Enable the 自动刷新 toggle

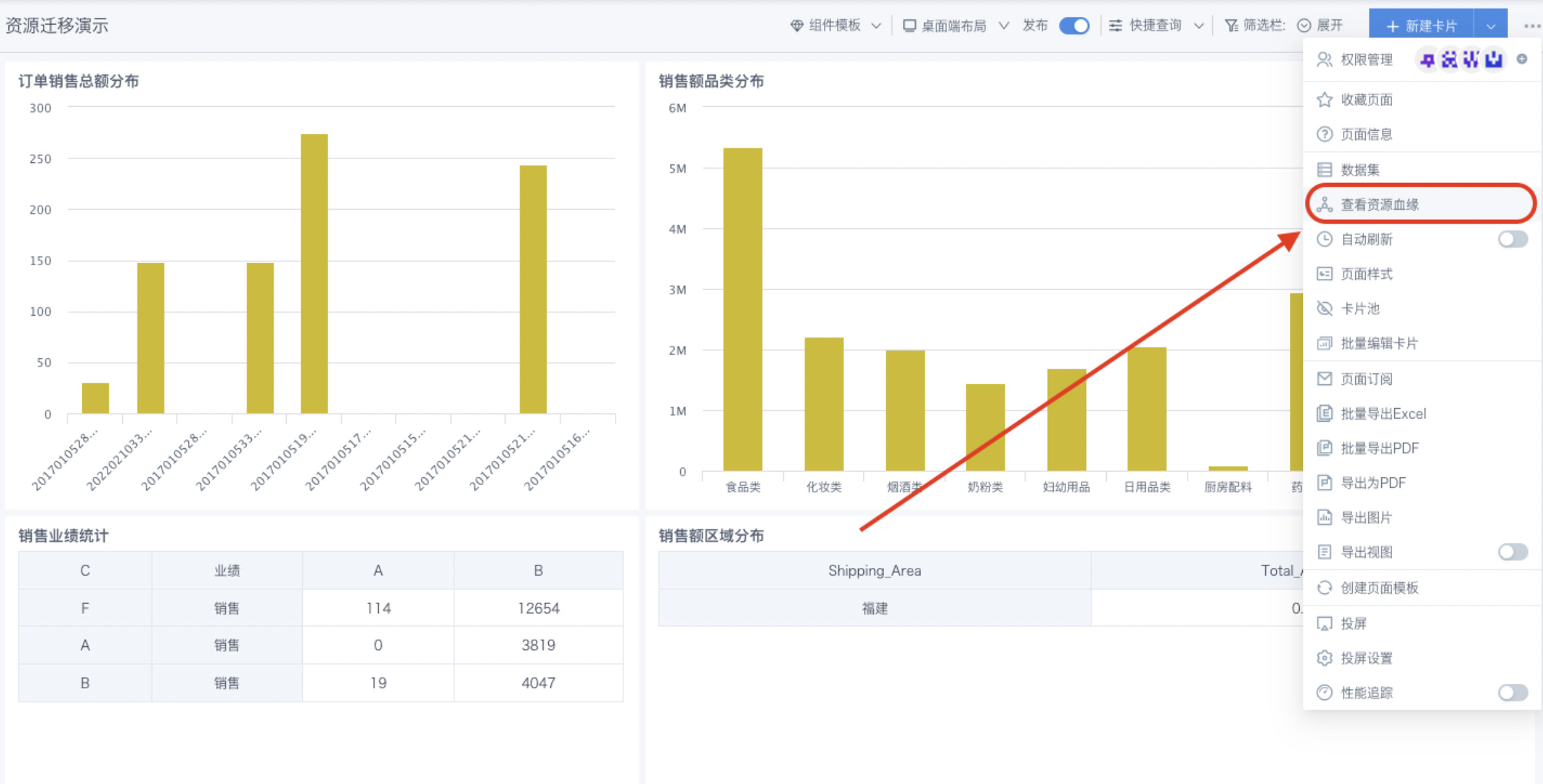[x=1513, y=240]
